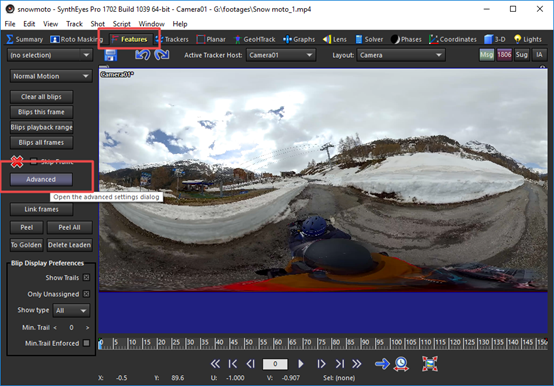
Task: Click the undo arrow icon
Action: 142,55
